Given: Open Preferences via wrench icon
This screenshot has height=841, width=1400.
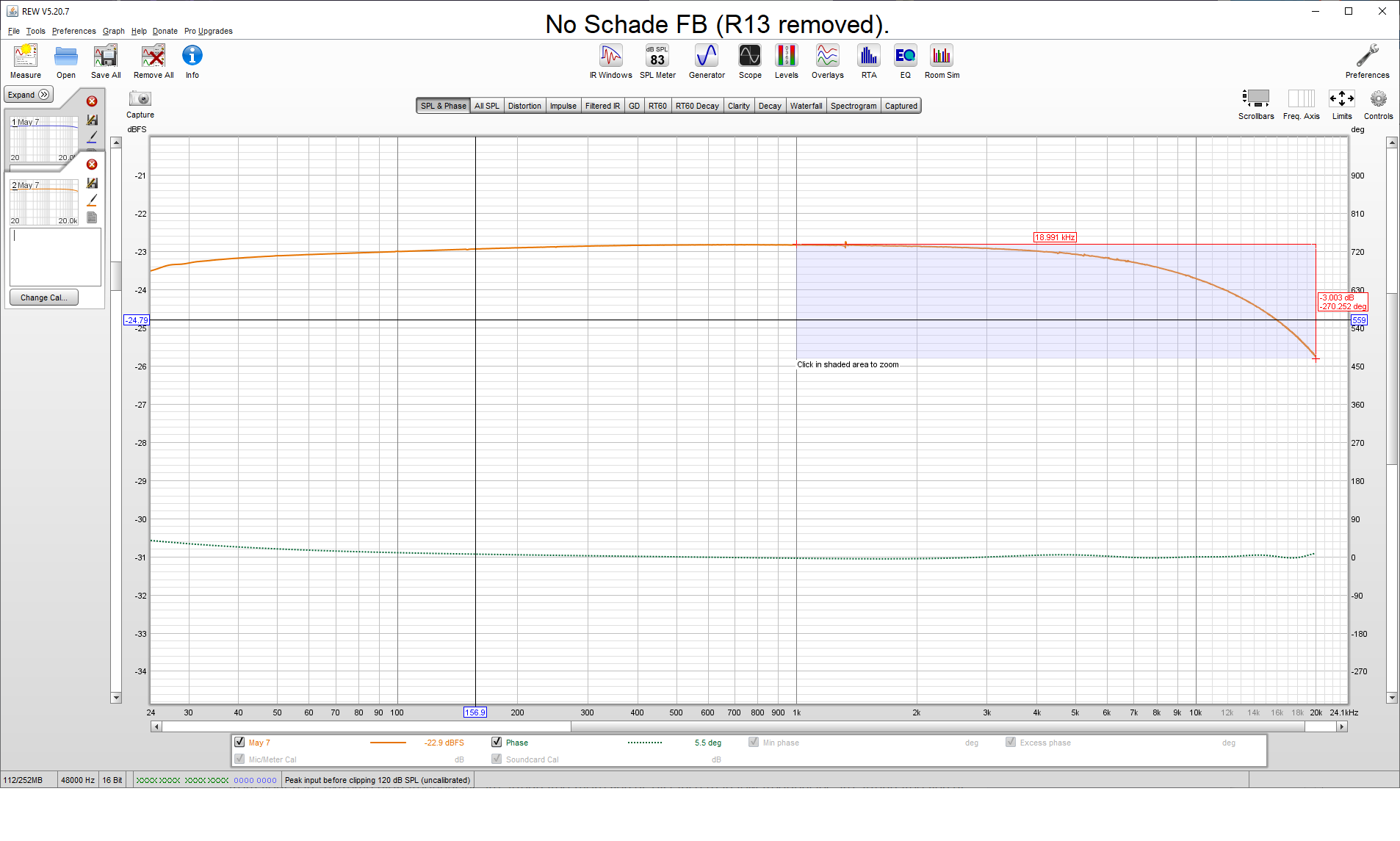Looking at the screenshot, I should coord(1367,56).
